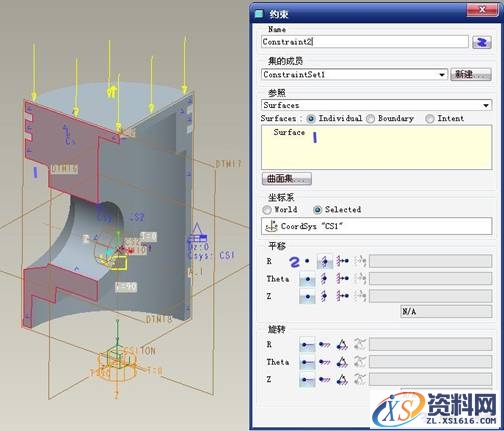Set translation Z as function of coordinates

(360, 296)
